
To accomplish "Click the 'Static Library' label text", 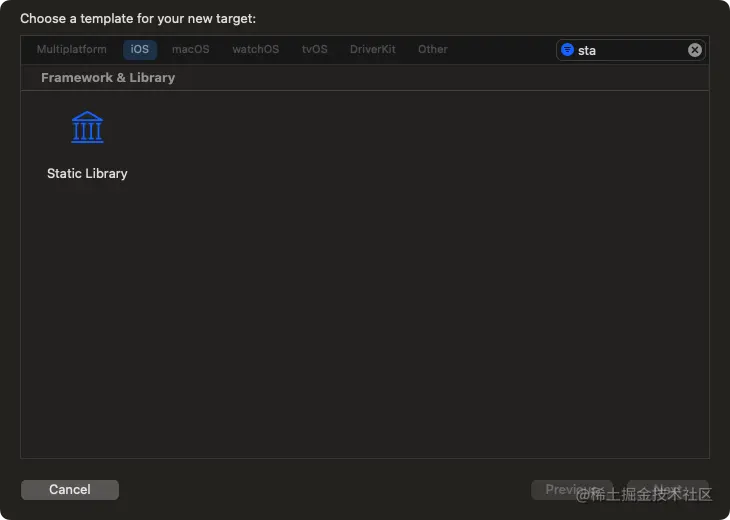I will 87,173.
